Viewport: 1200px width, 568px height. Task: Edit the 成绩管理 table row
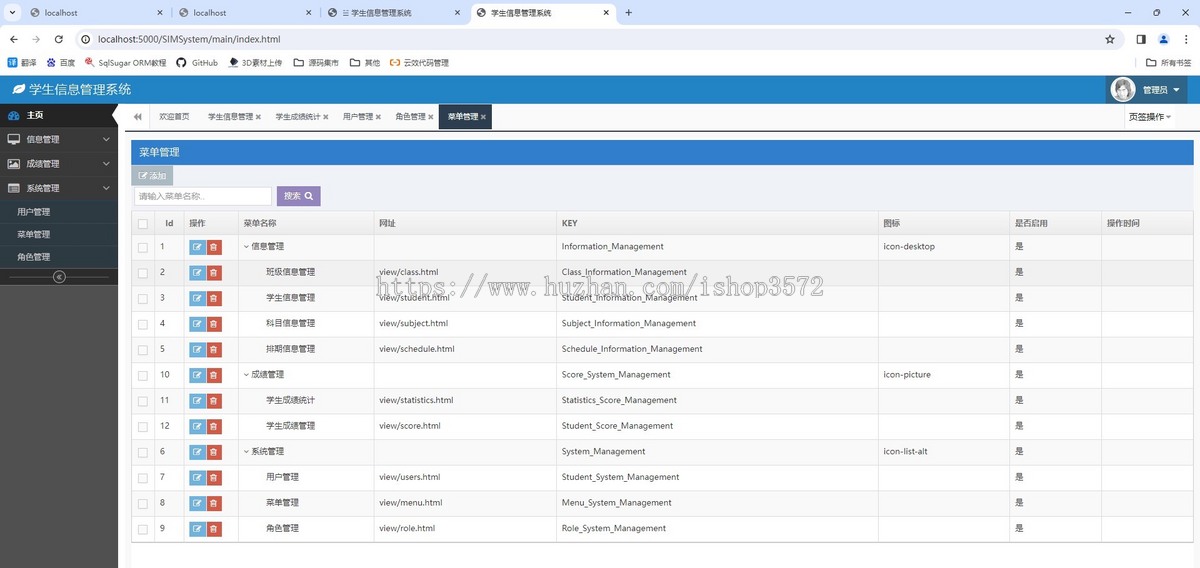coord(197,375)
